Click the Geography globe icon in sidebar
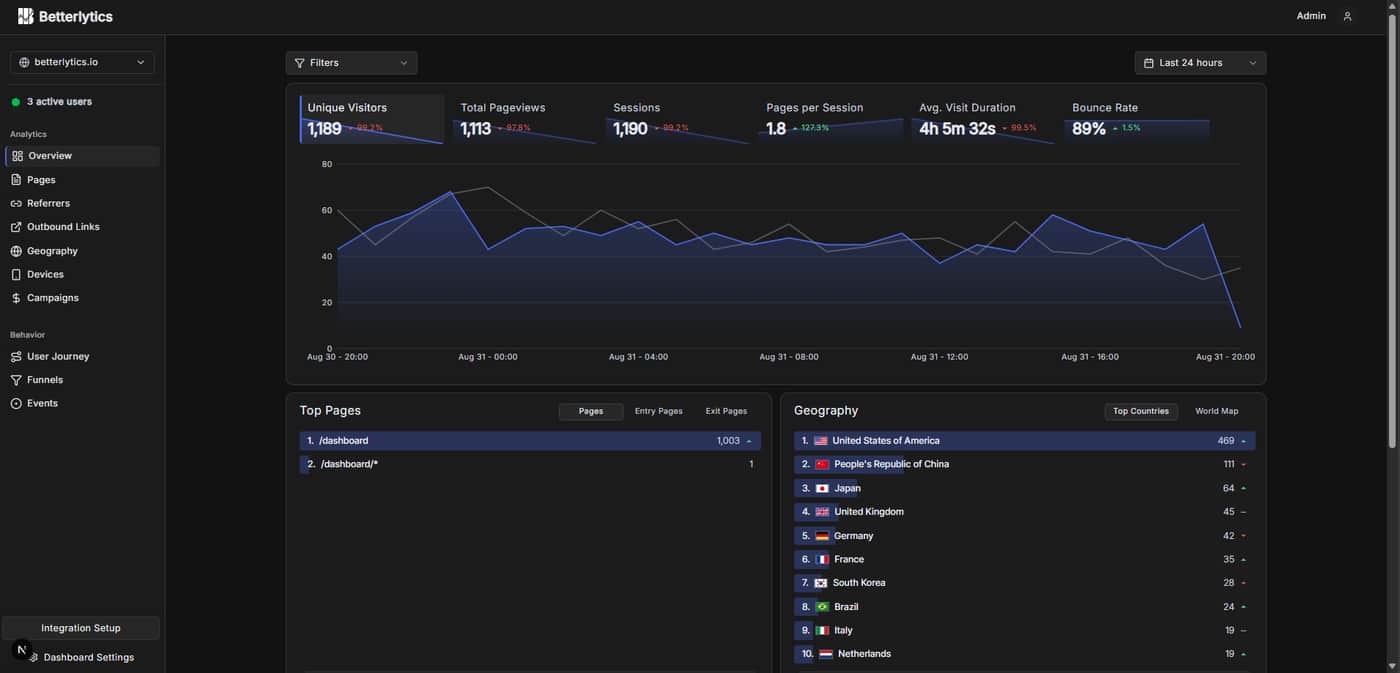 [16, 251]
